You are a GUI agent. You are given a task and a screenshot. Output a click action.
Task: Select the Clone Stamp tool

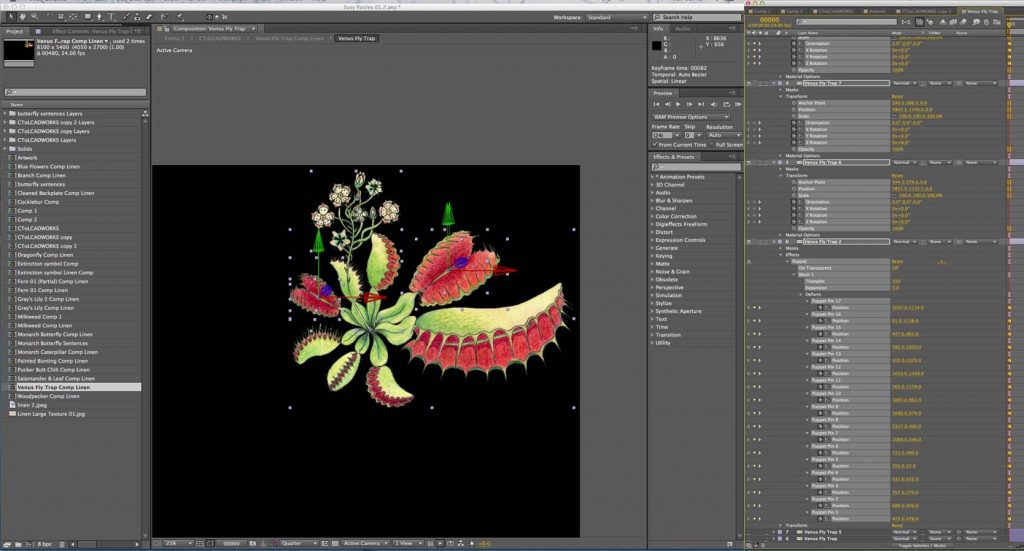pos(137,16)
